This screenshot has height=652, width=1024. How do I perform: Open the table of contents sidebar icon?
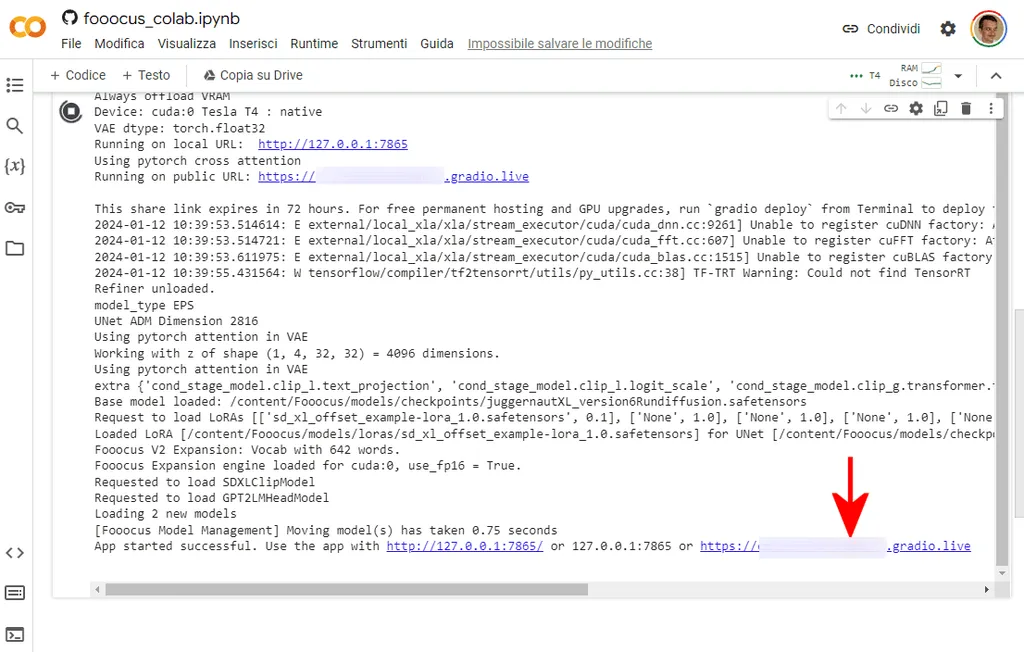pos(15,86)
